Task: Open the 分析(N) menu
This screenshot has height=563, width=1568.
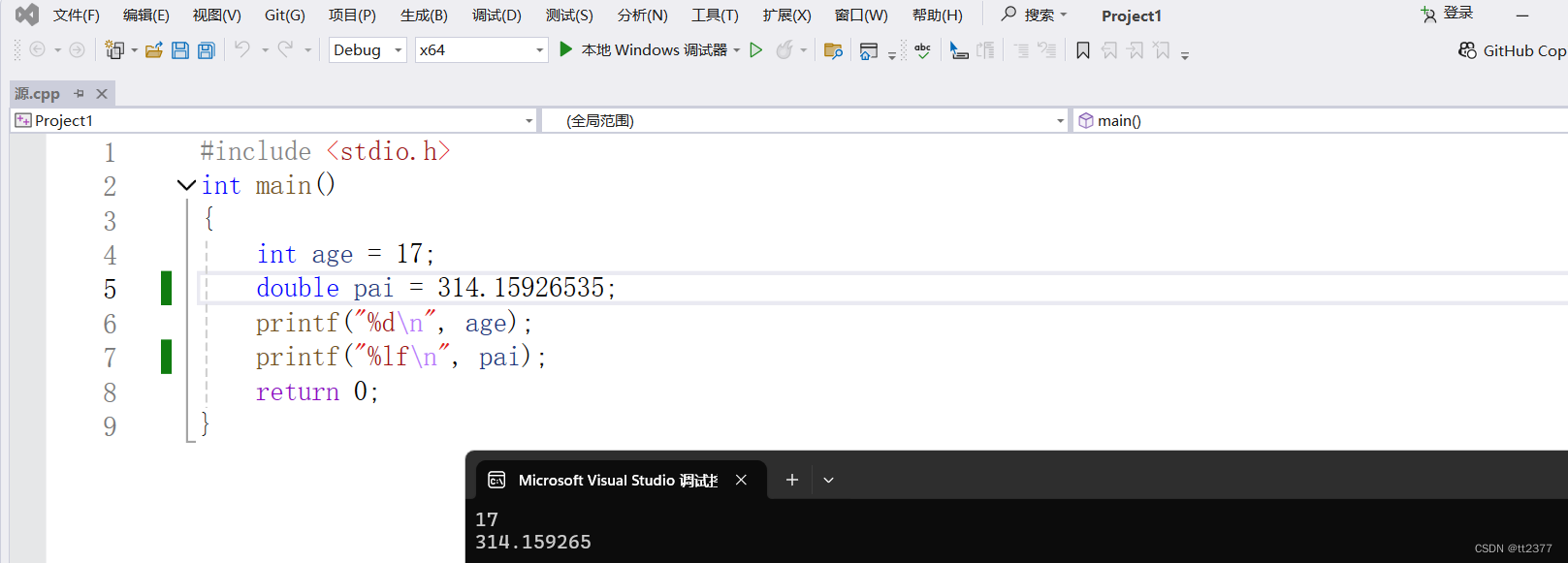Action: 643,15
